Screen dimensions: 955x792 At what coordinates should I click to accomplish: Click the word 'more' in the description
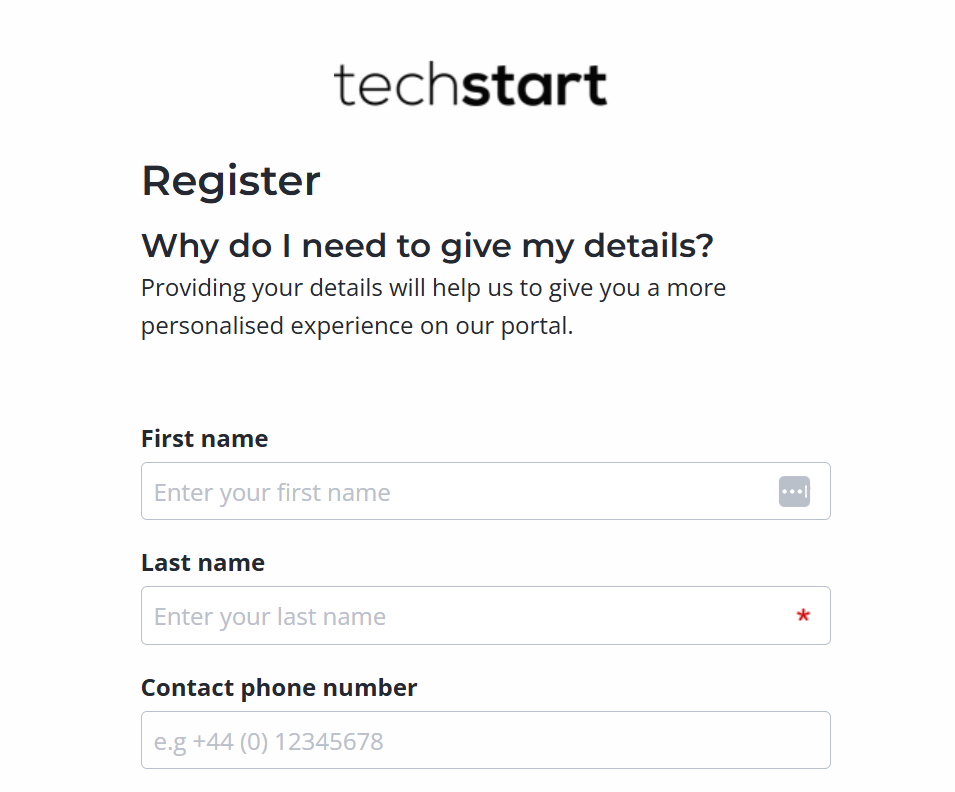coord(695,288)
